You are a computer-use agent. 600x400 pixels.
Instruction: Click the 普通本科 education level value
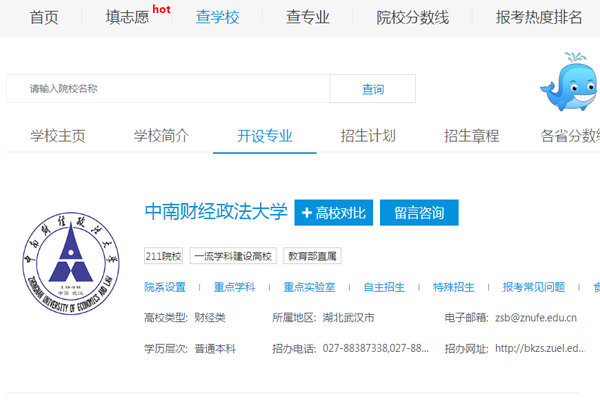coord(215,349)
